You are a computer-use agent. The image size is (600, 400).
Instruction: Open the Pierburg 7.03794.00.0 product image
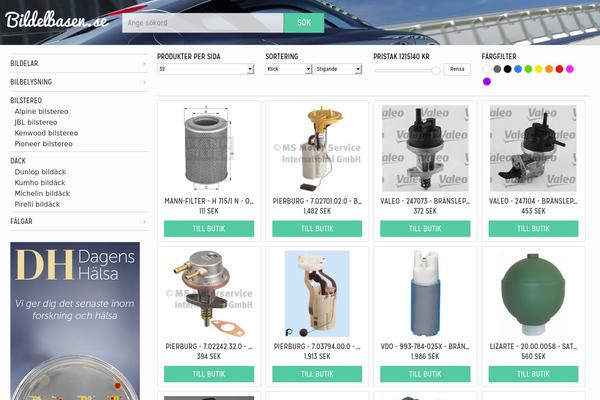point(317,294)
